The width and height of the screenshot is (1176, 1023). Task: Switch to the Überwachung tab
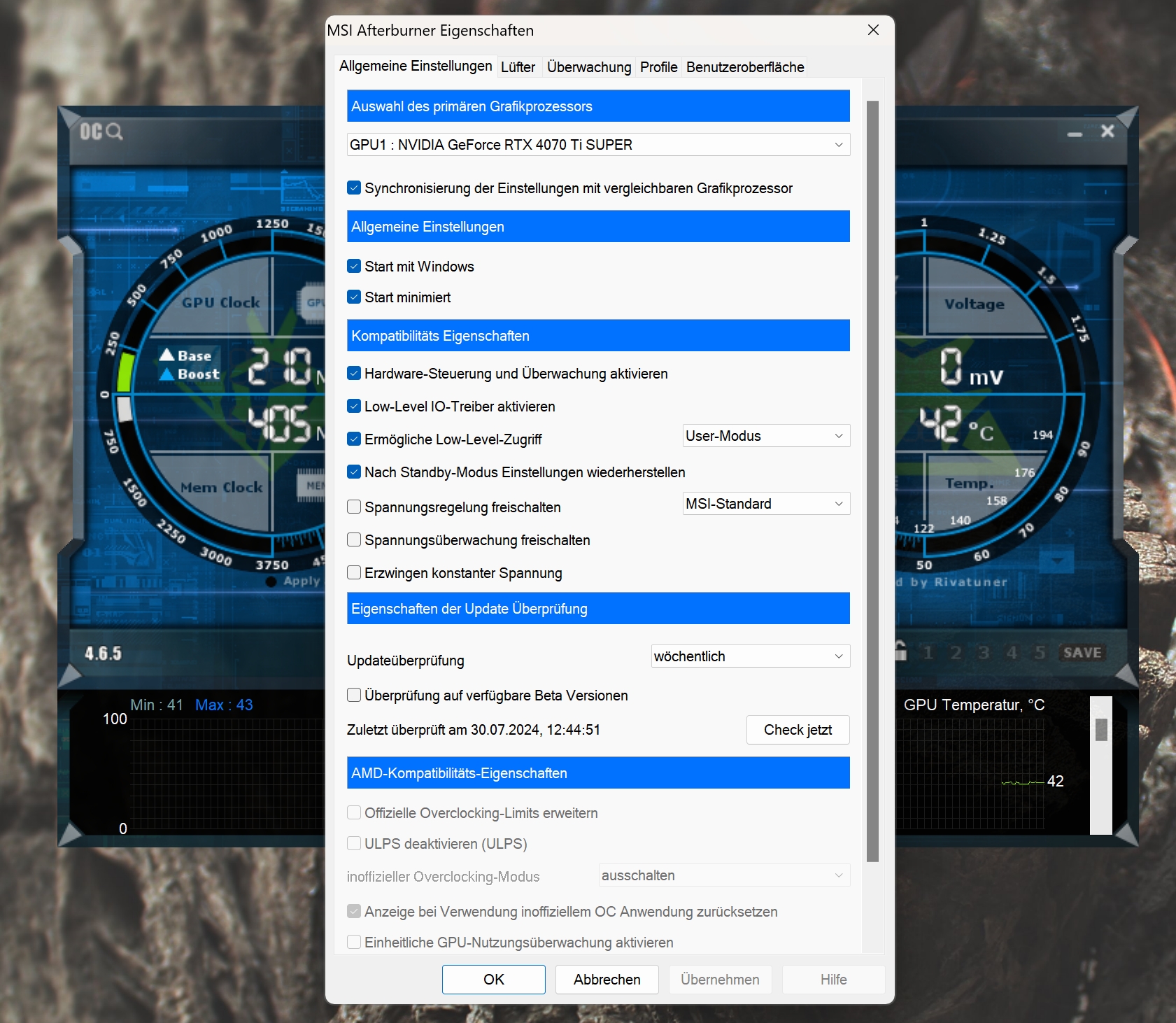pos(589,67)
